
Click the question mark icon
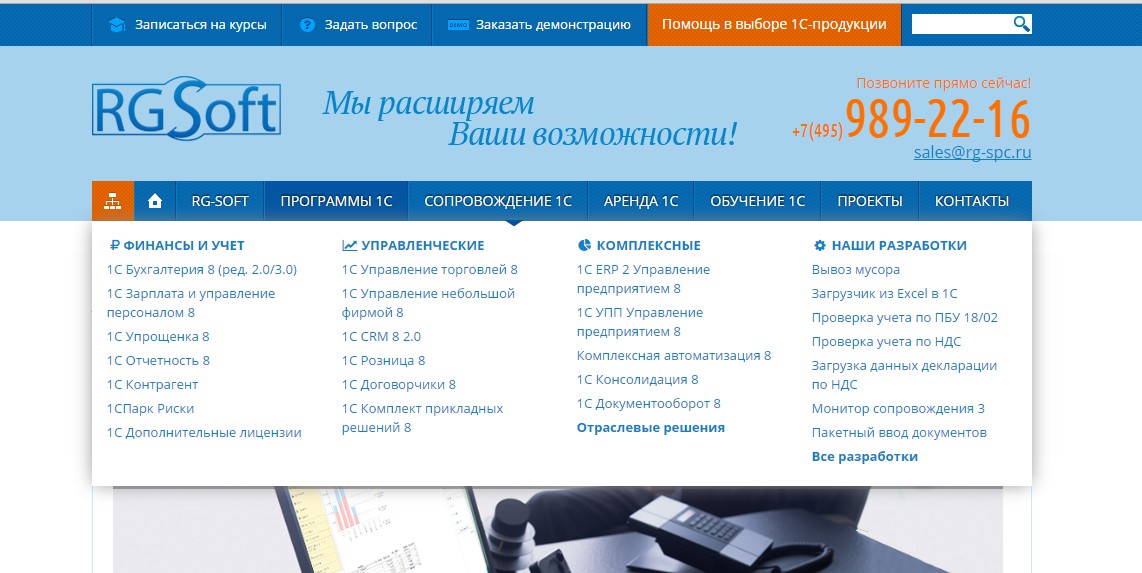click(307, 25)
